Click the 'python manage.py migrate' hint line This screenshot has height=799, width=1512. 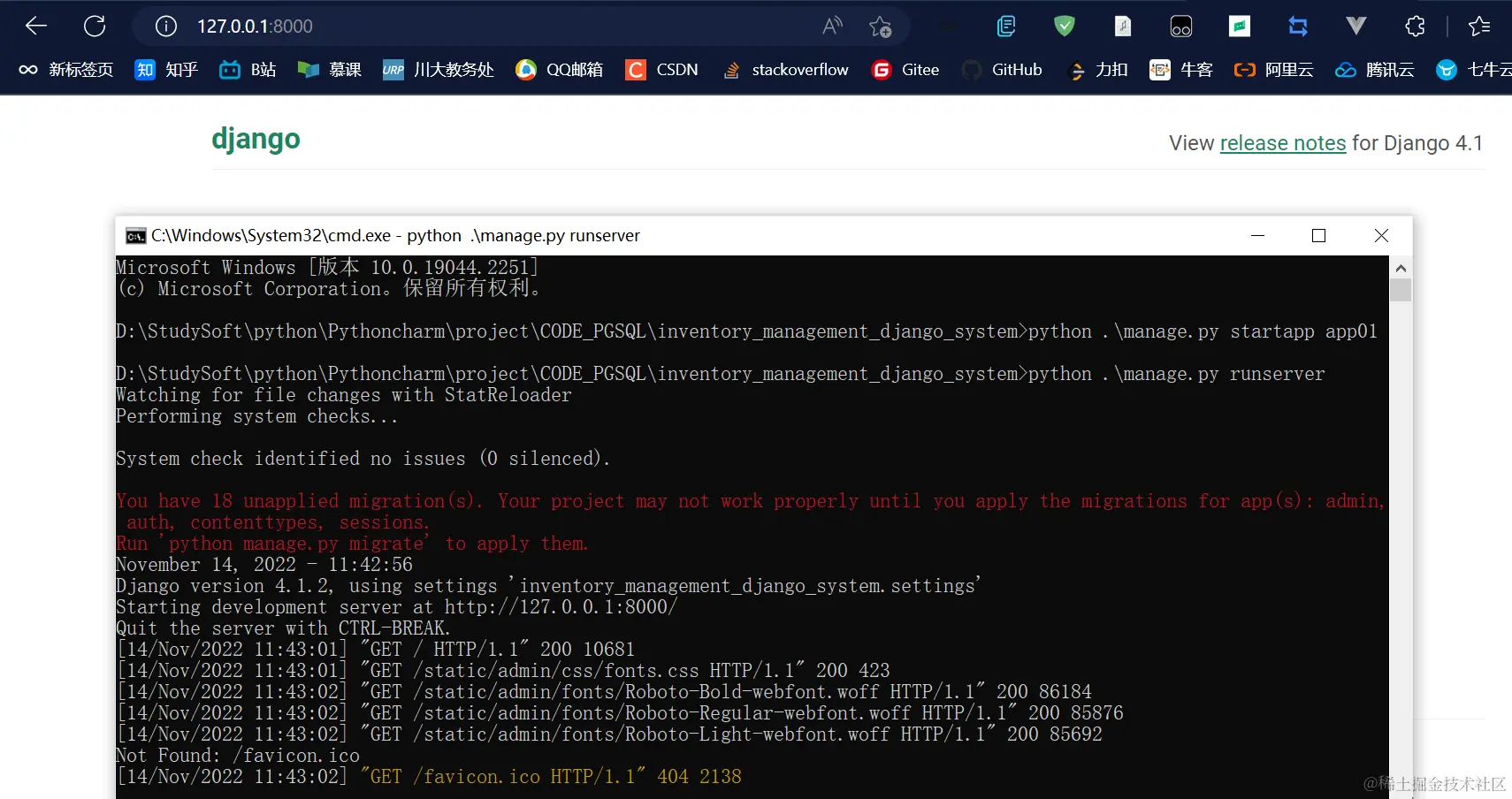click(x=352, y=544)
